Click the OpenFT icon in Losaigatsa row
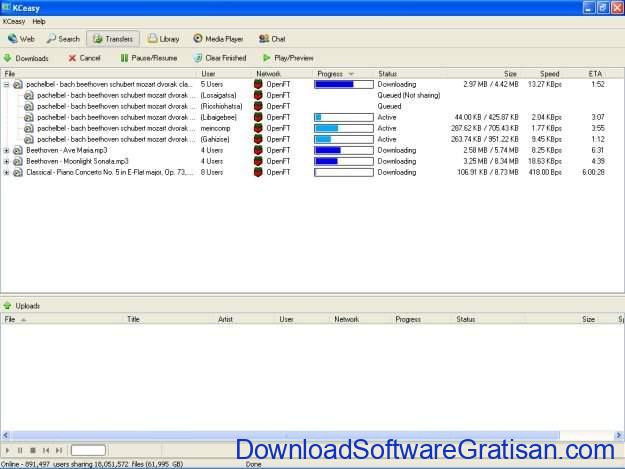The image size is (625, 469). pos(258,95)
